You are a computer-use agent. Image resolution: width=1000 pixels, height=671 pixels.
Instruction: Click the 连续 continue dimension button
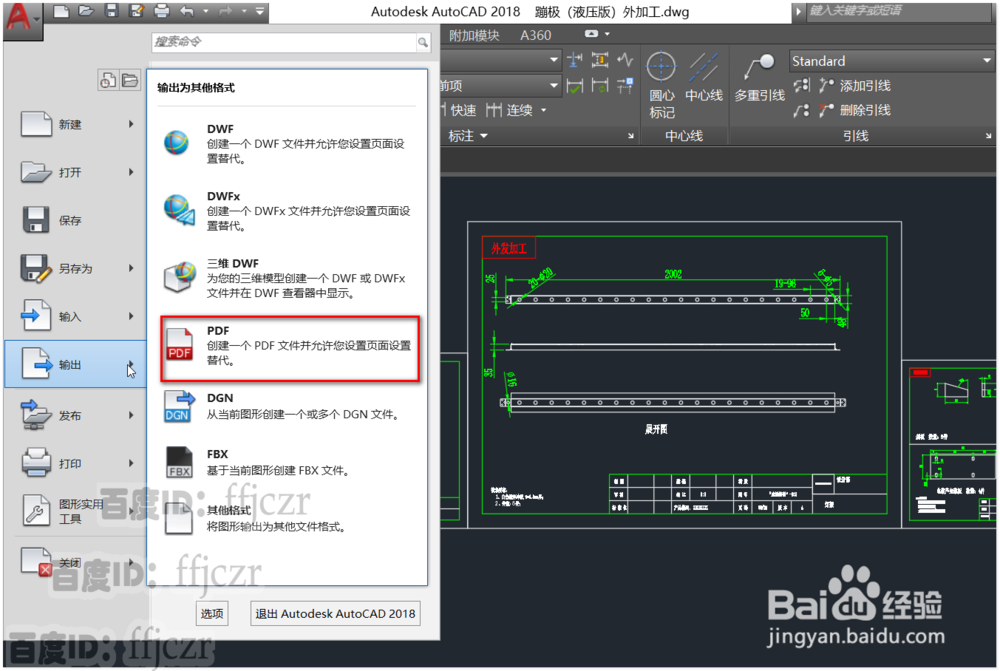coord(509,110)
